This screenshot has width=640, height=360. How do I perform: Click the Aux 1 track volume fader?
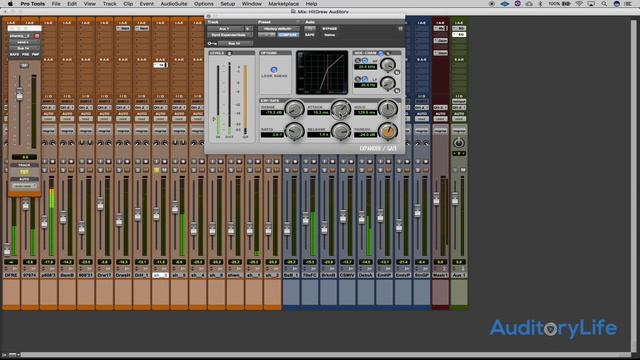pos(455,200)
